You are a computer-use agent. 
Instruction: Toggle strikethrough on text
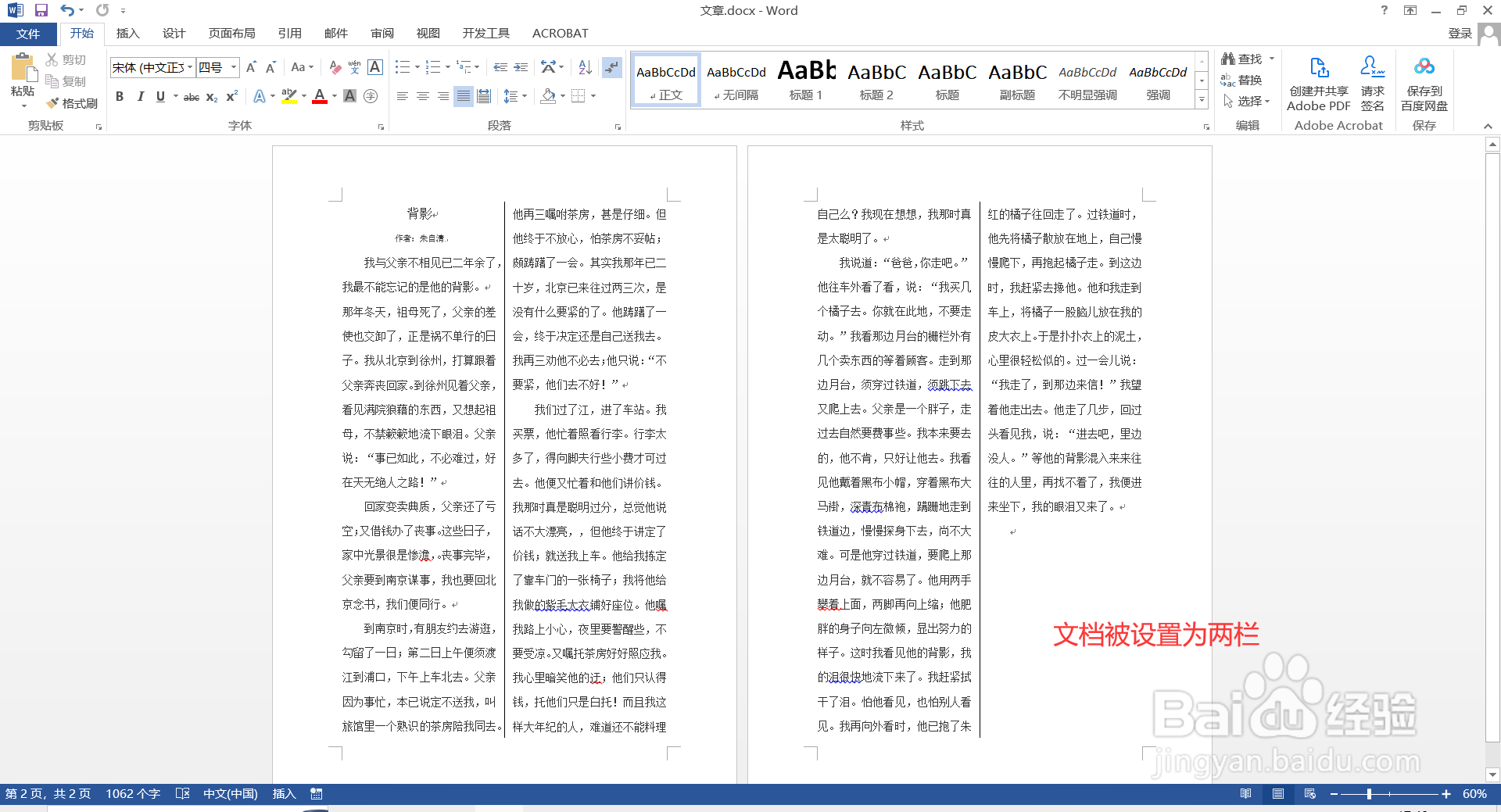[x=191, y=96]
